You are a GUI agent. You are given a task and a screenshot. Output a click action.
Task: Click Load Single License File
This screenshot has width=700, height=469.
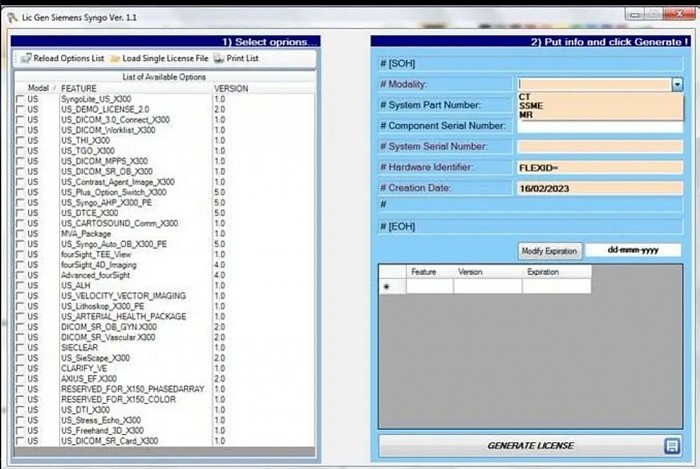coord(159,58)
